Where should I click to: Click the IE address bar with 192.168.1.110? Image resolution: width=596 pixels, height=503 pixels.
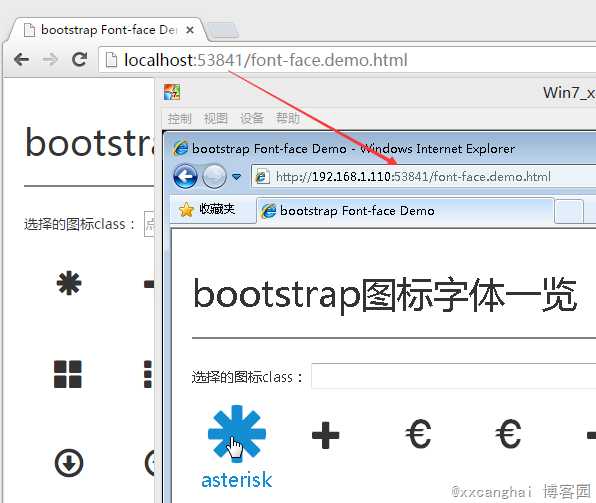(x=423, y=176)
